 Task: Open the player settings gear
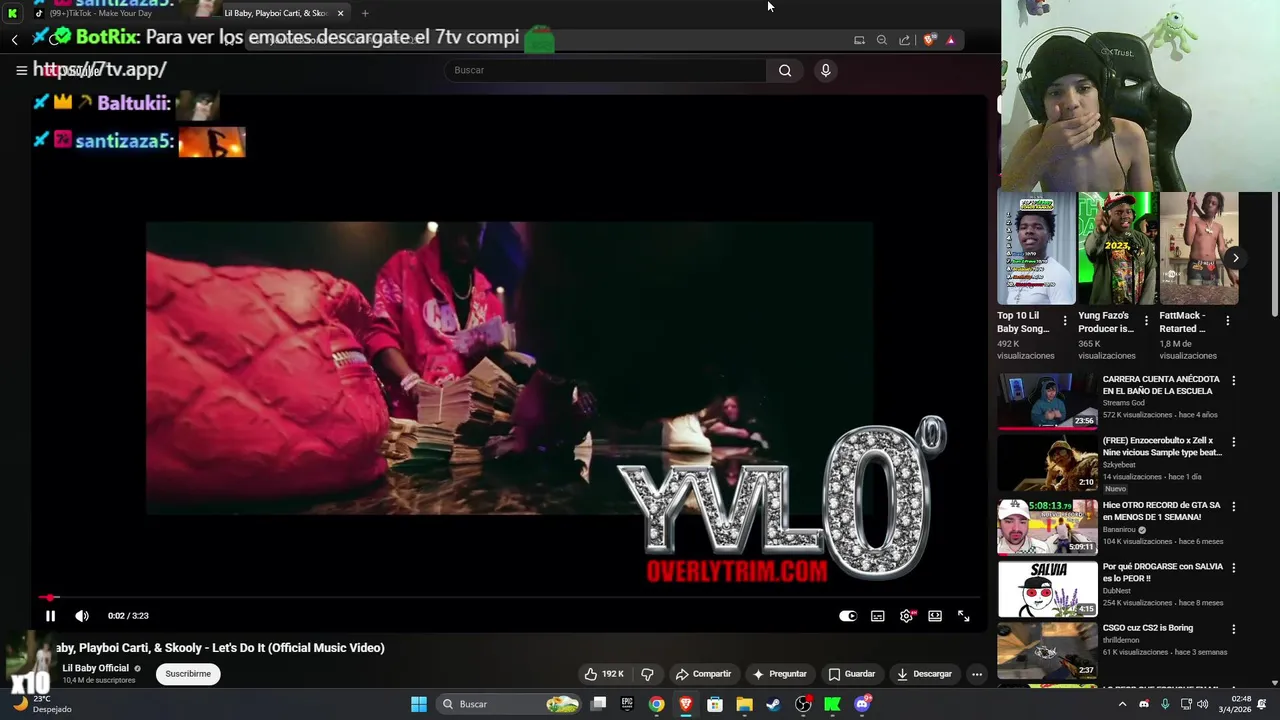point(906,616)
